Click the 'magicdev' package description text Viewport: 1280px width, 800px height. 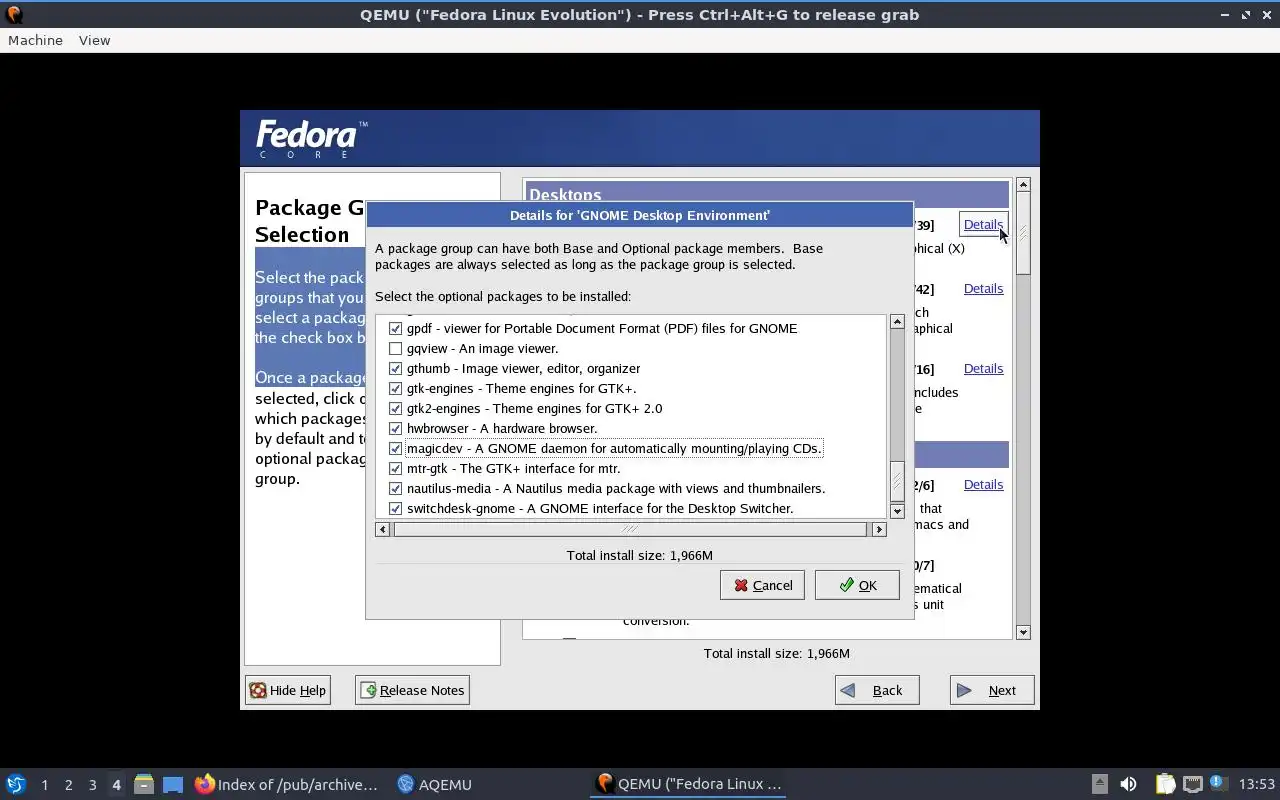pyautogui.click(x=614, y=448)
